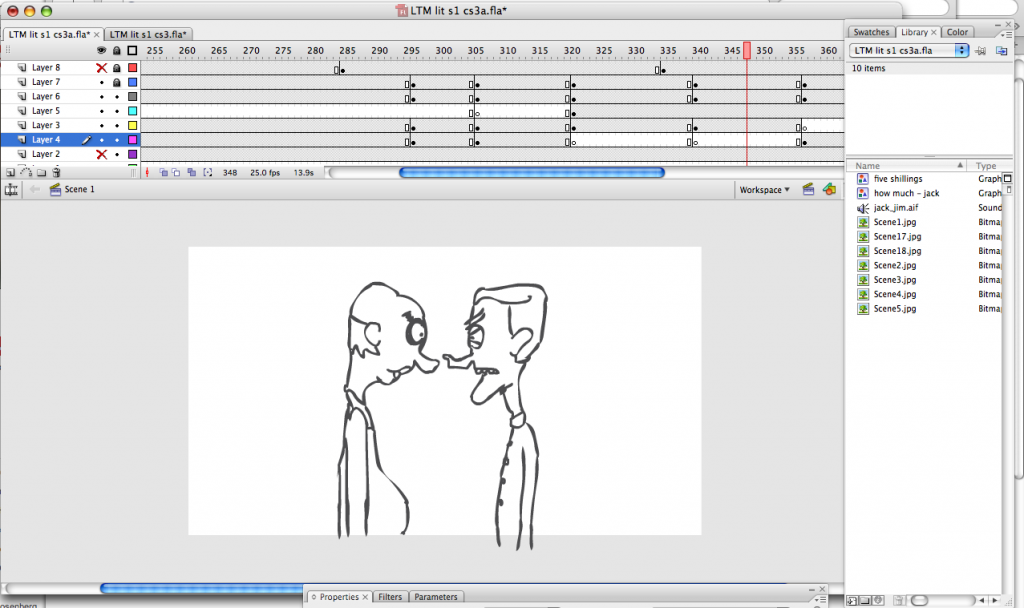The width and height of the screenshot is (1024, 608).
Task: Show the hidden Layer 8
Action: pos(101,68)
